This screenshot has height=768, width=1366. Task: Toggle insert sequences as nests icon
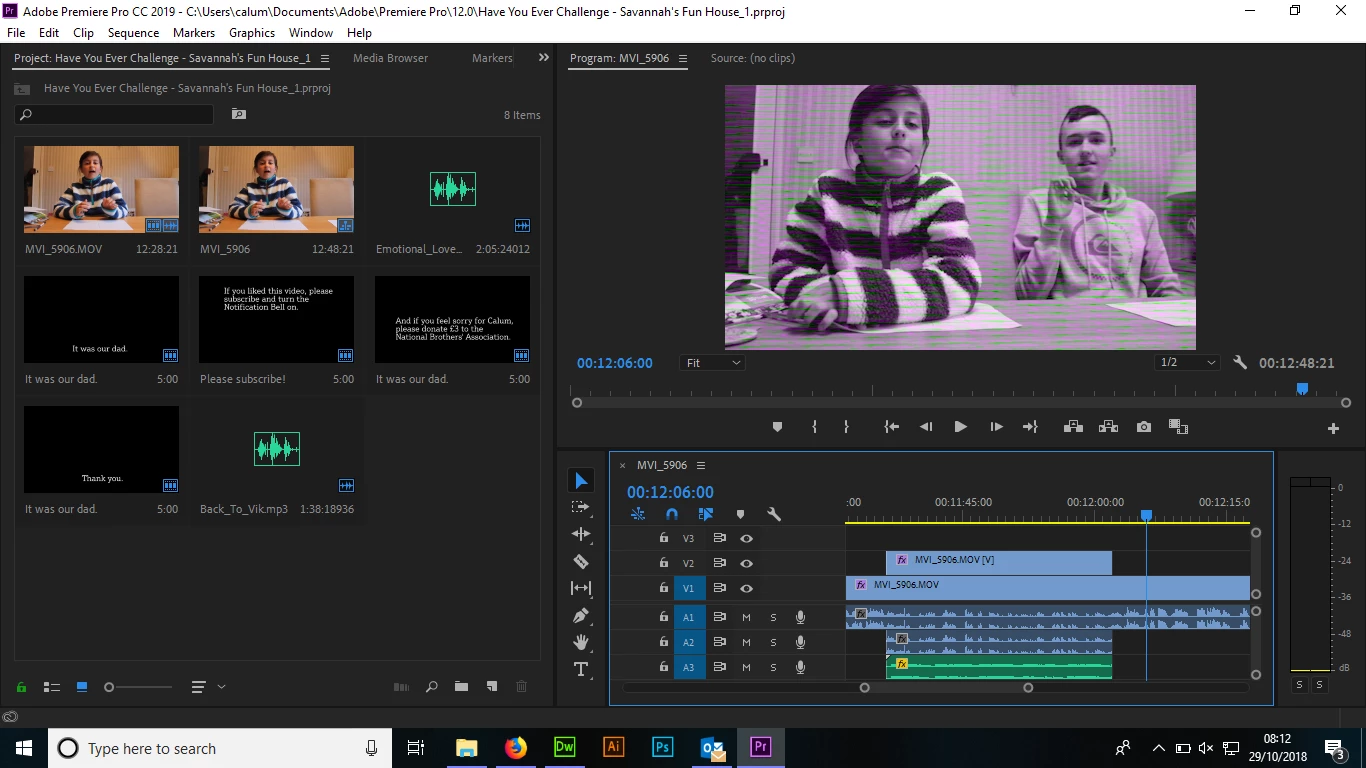(638, 514)
